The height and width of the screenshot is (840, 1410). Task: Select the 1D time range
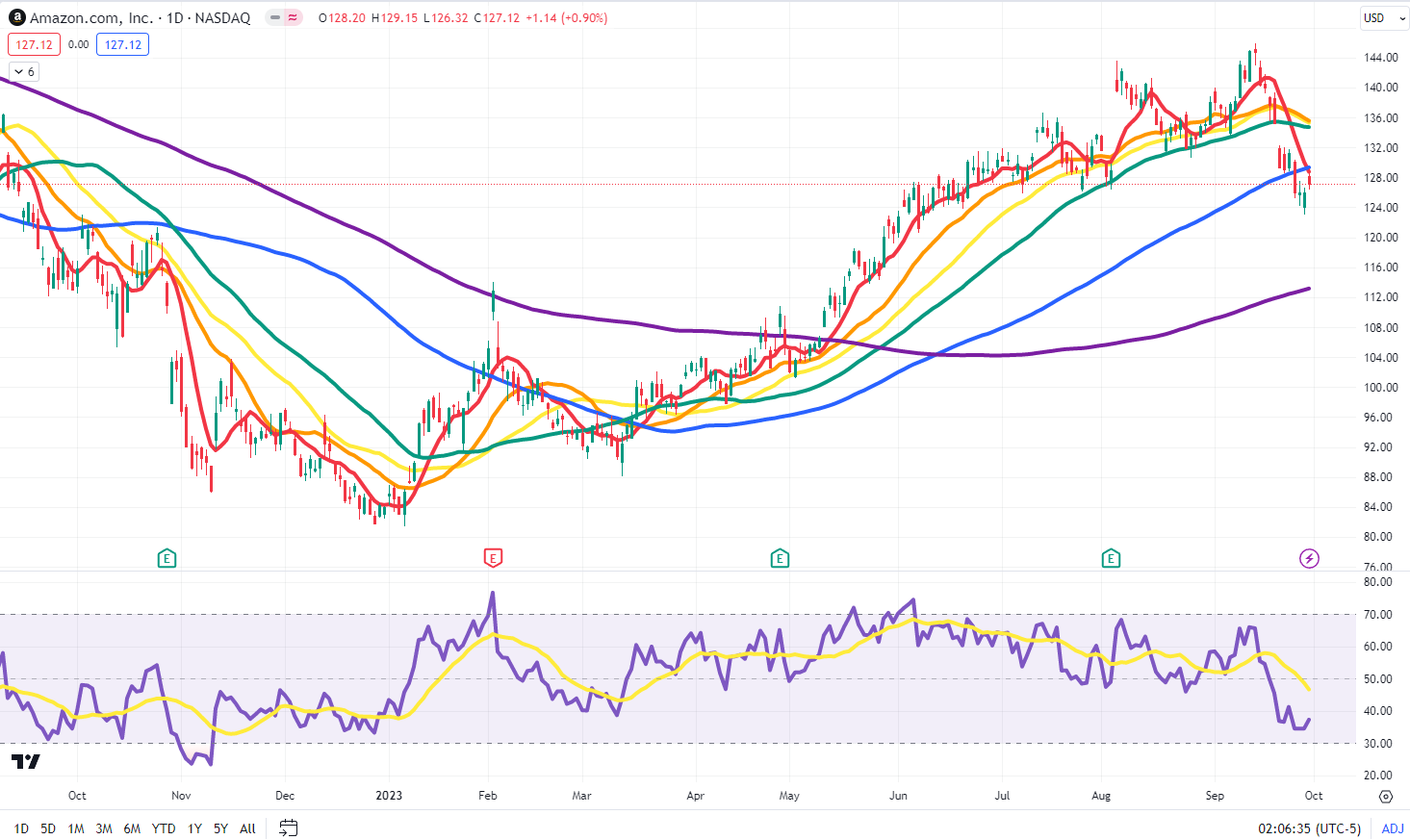[x=21, y=828]
